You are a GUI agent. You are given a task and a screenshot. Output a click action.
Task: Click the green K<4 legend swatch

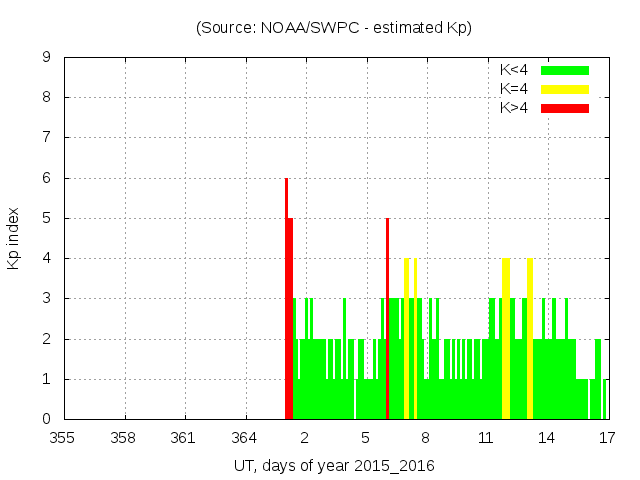point(564,70)
